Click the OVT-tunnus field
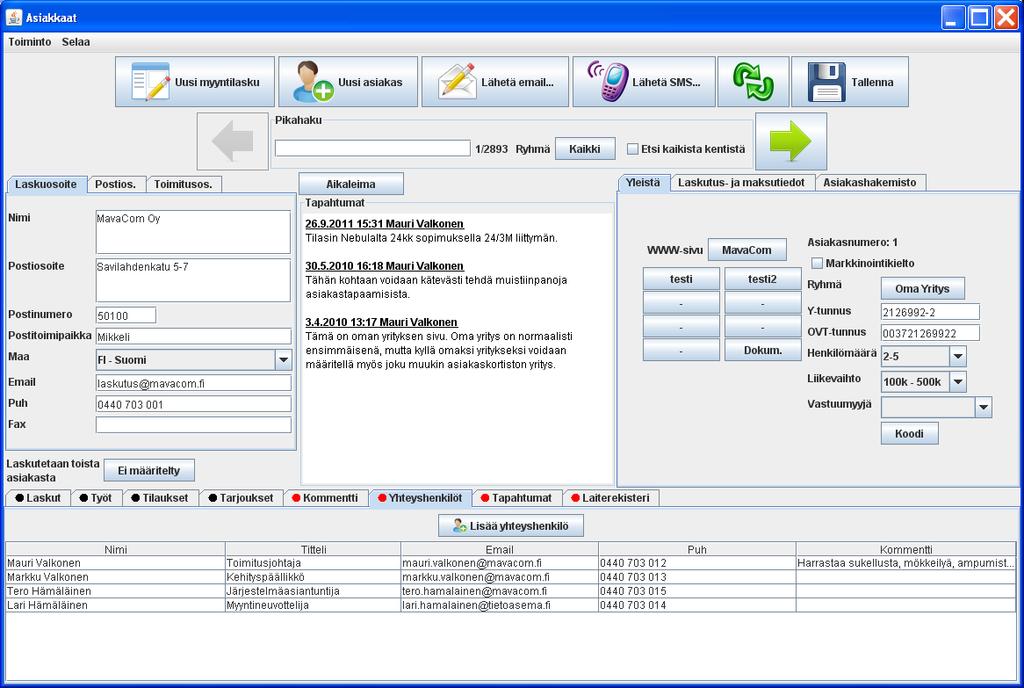This screenshot has width=1024, height=688. pos(930,333)
